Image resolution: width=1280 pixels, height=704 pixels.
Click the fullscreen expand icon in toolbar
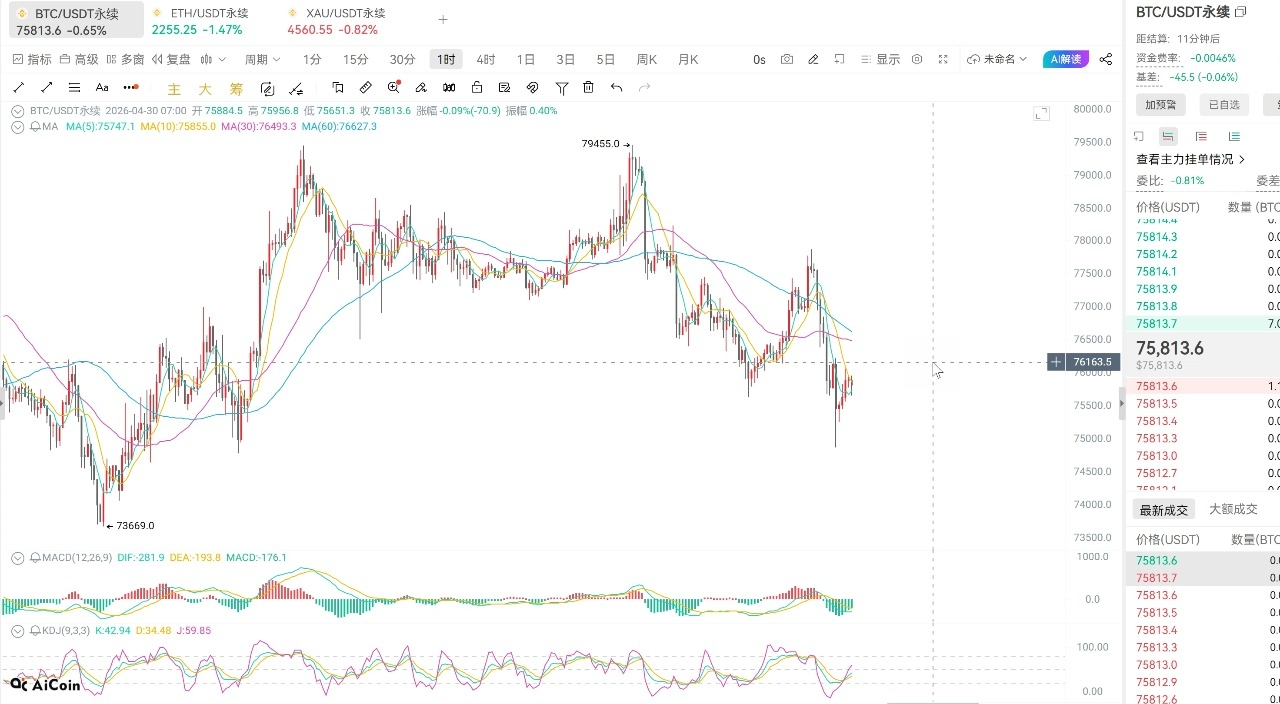pos(943,59)
